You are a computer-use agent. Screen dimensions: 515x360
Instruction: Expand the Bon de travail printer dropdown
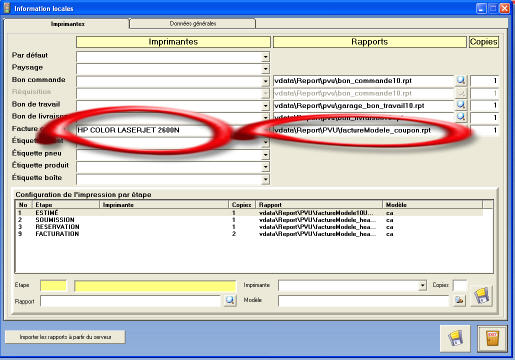[265, 106]
